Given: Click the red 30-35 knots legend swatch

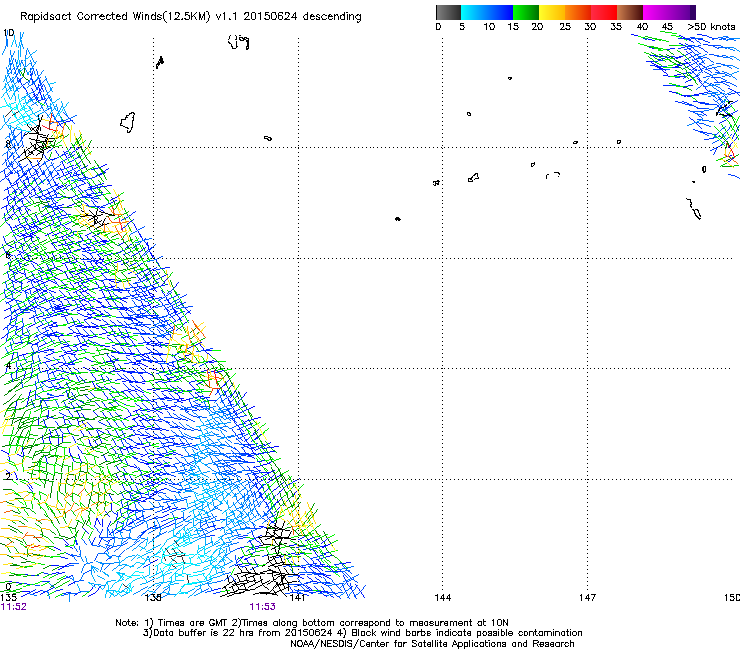Looking at the screenshot, I should pos(604,12).
